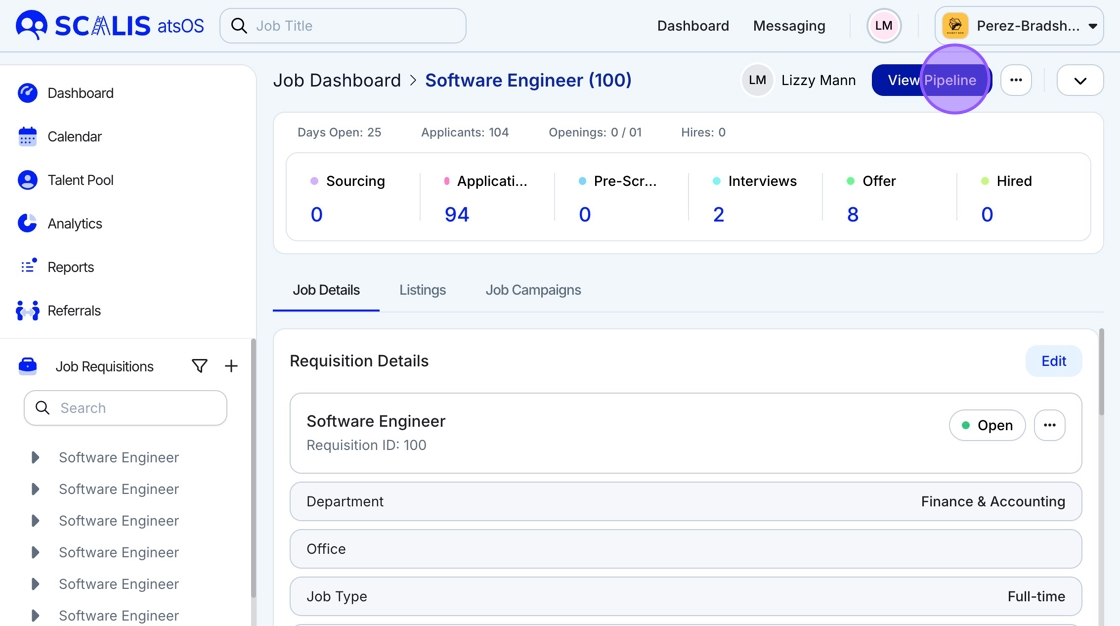Open Analytics pie chart icon
1120x626 pixels.
[x=27, y=224]
